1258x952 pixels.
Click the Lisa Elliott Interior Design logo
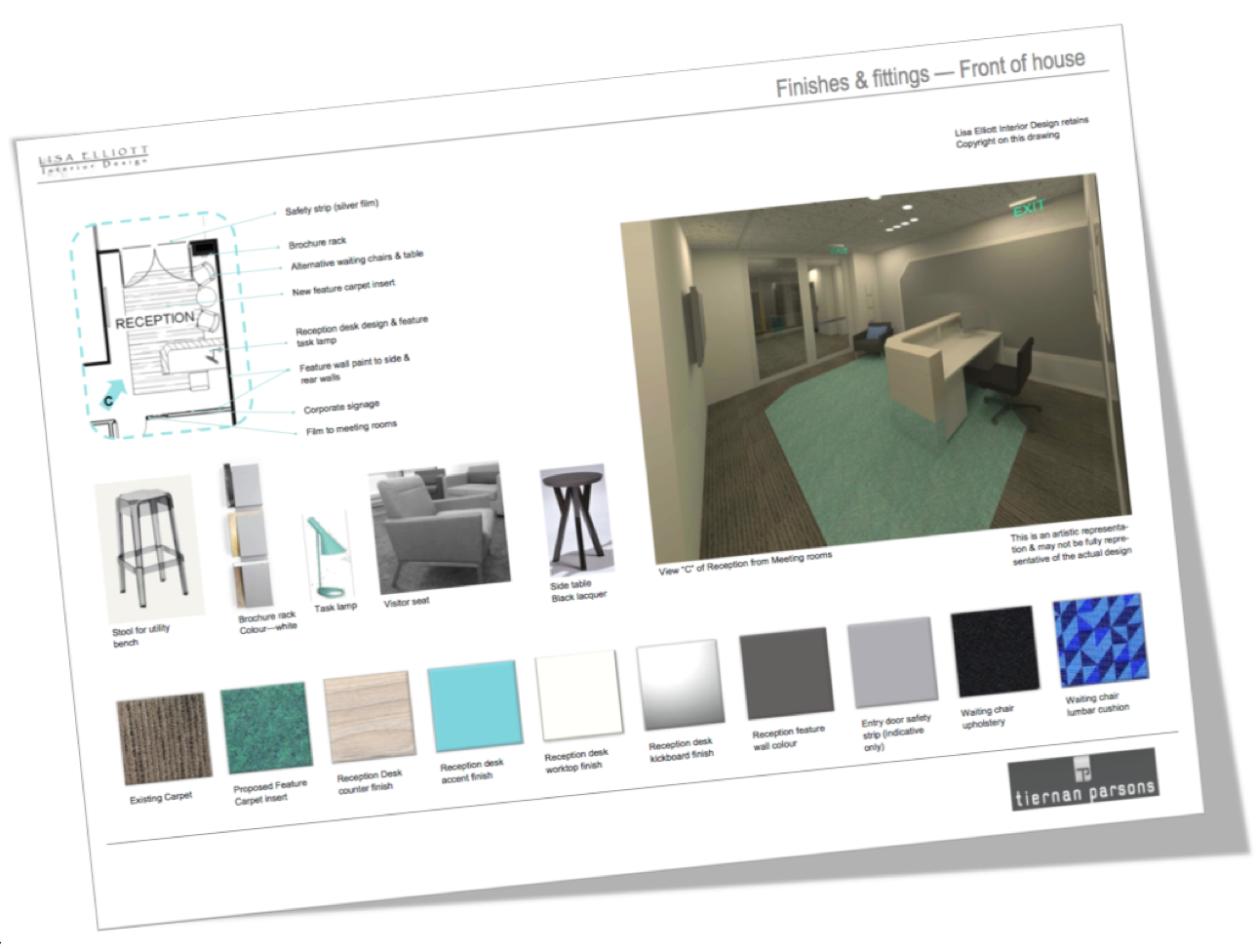[x=94, y=160]
